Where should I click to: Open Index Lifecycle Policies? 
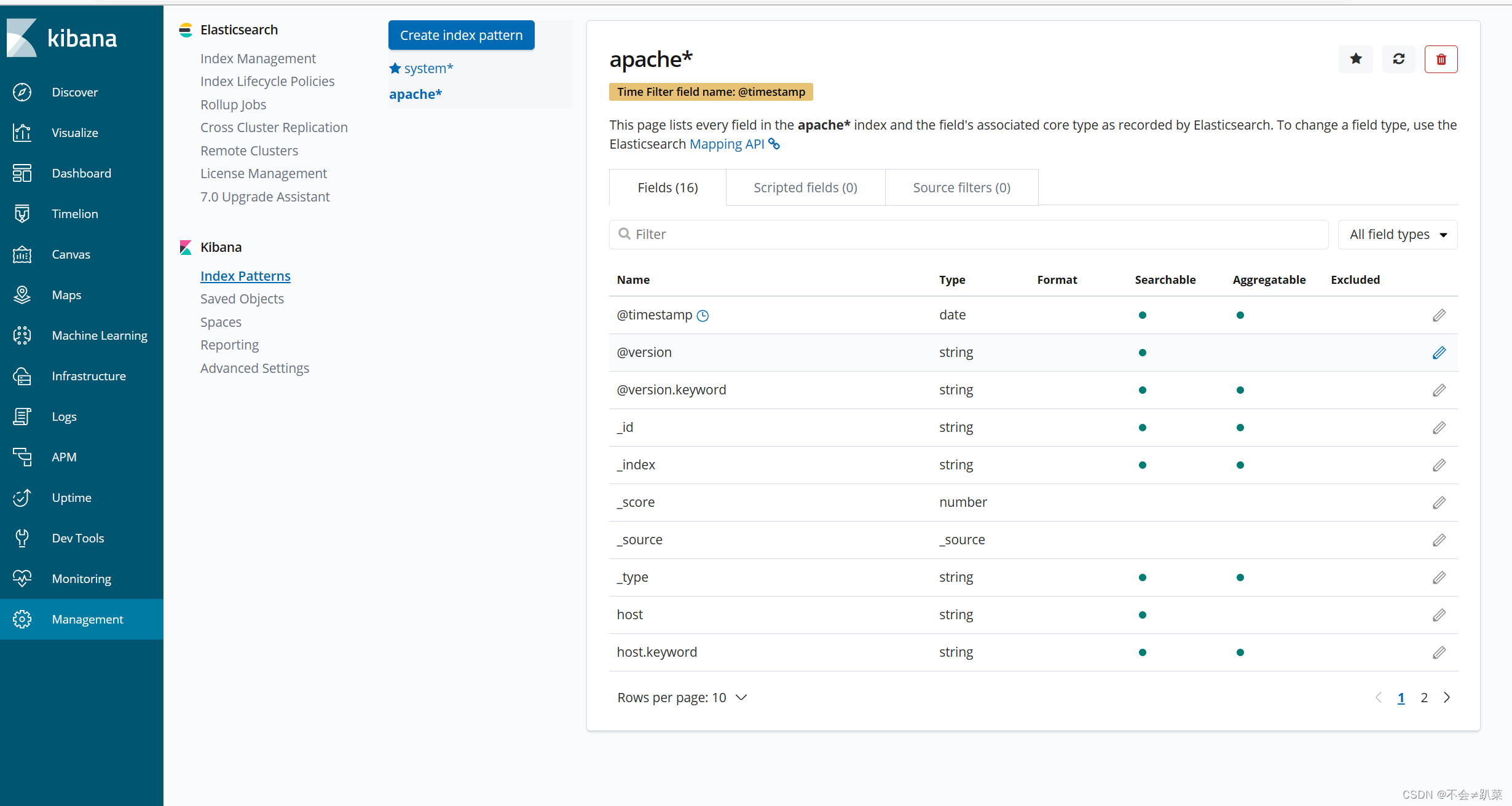point(267,81)
